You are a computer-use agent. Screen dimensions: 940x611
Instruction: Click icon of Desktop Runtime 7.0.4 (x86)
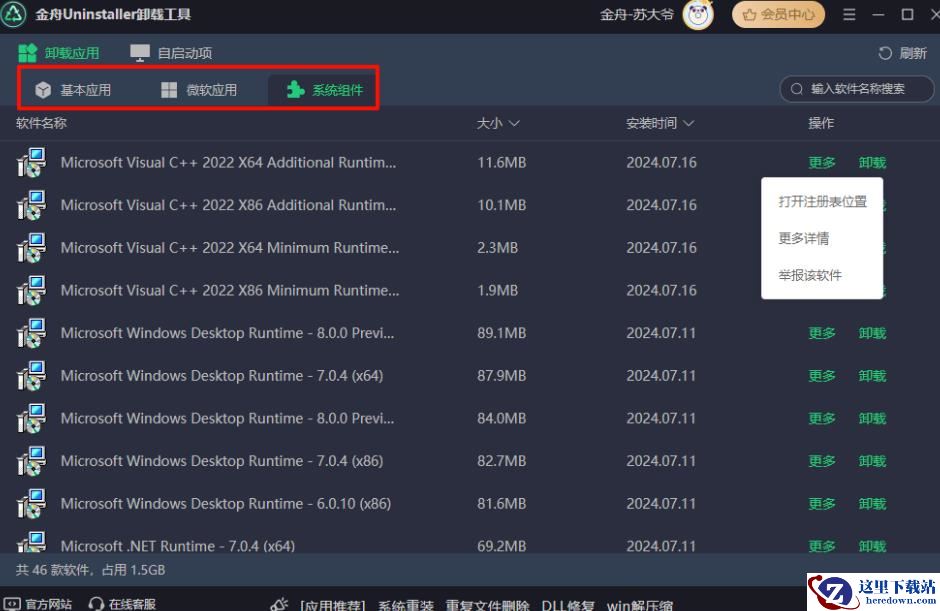tap(31, 460)
